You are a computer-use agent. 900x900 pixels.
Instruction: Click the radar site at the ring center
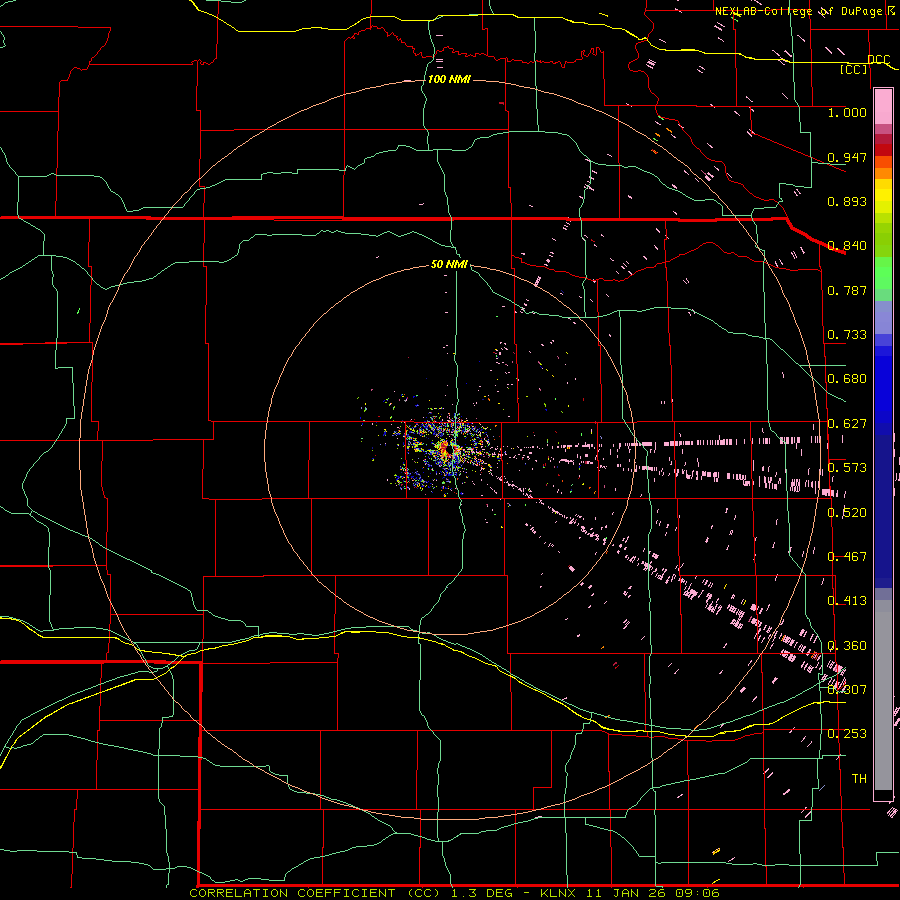(x=451, y=450)
